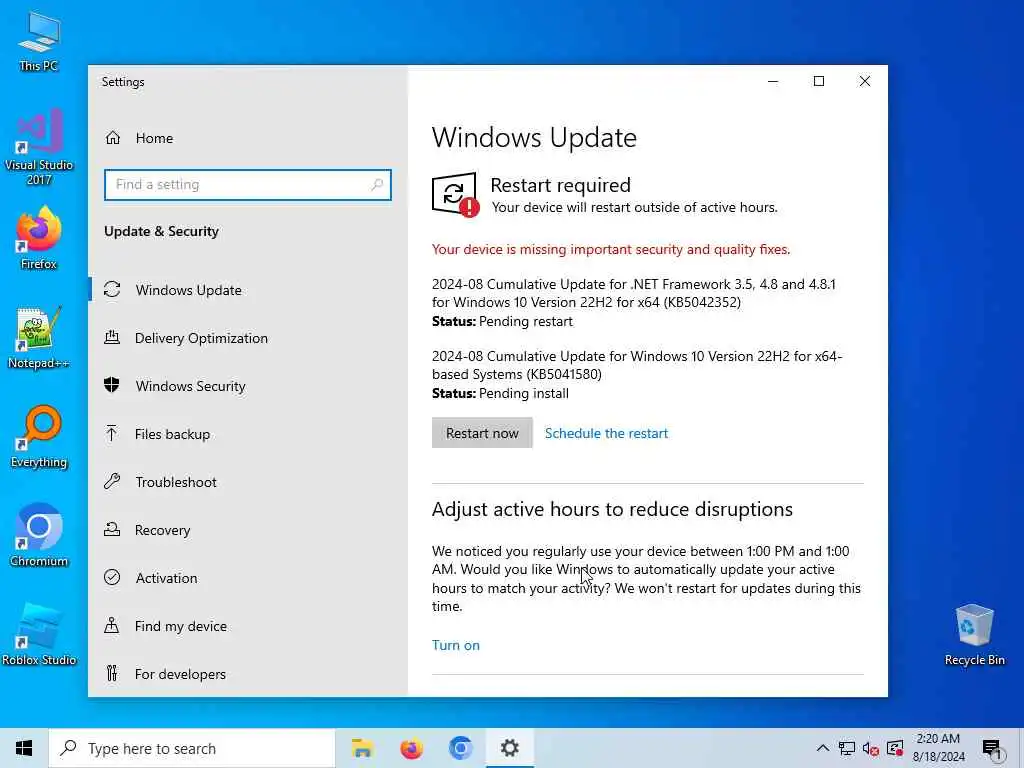
Task: Maximize the Settings window
Action: (819, 81)
